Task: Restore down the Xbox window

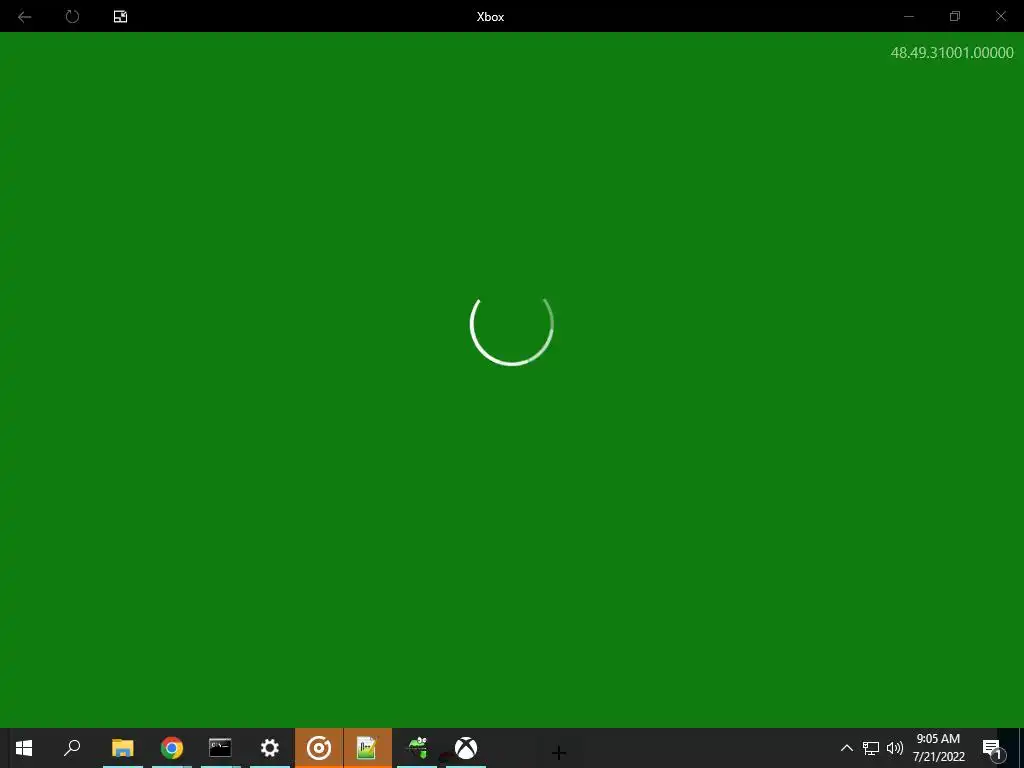Action: coord(955,16)
